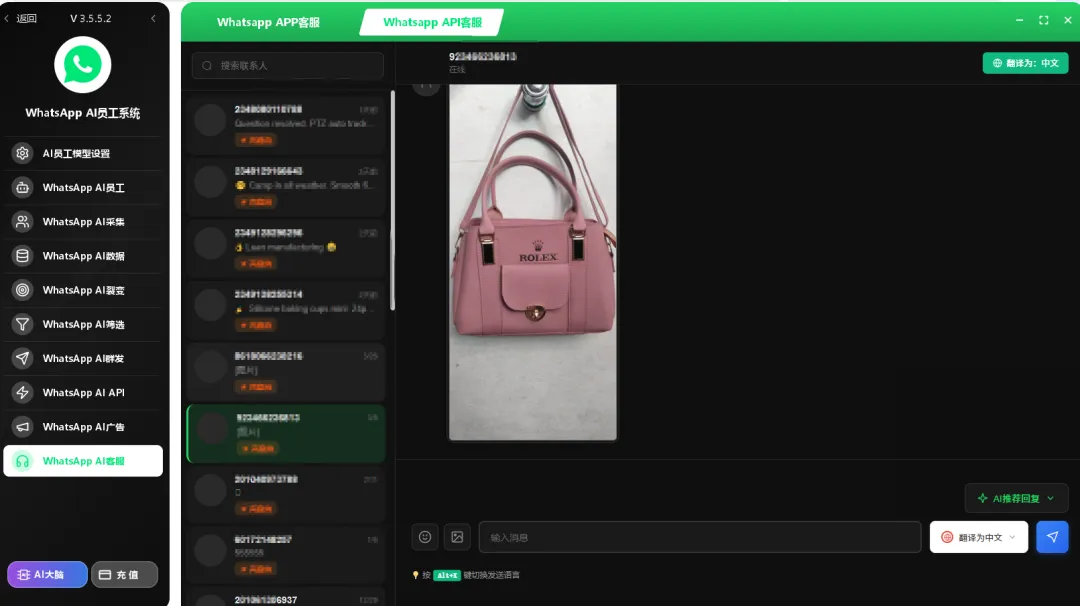Click the globe icon in the translate button
Screen dimensions: 1080x606
997,63
